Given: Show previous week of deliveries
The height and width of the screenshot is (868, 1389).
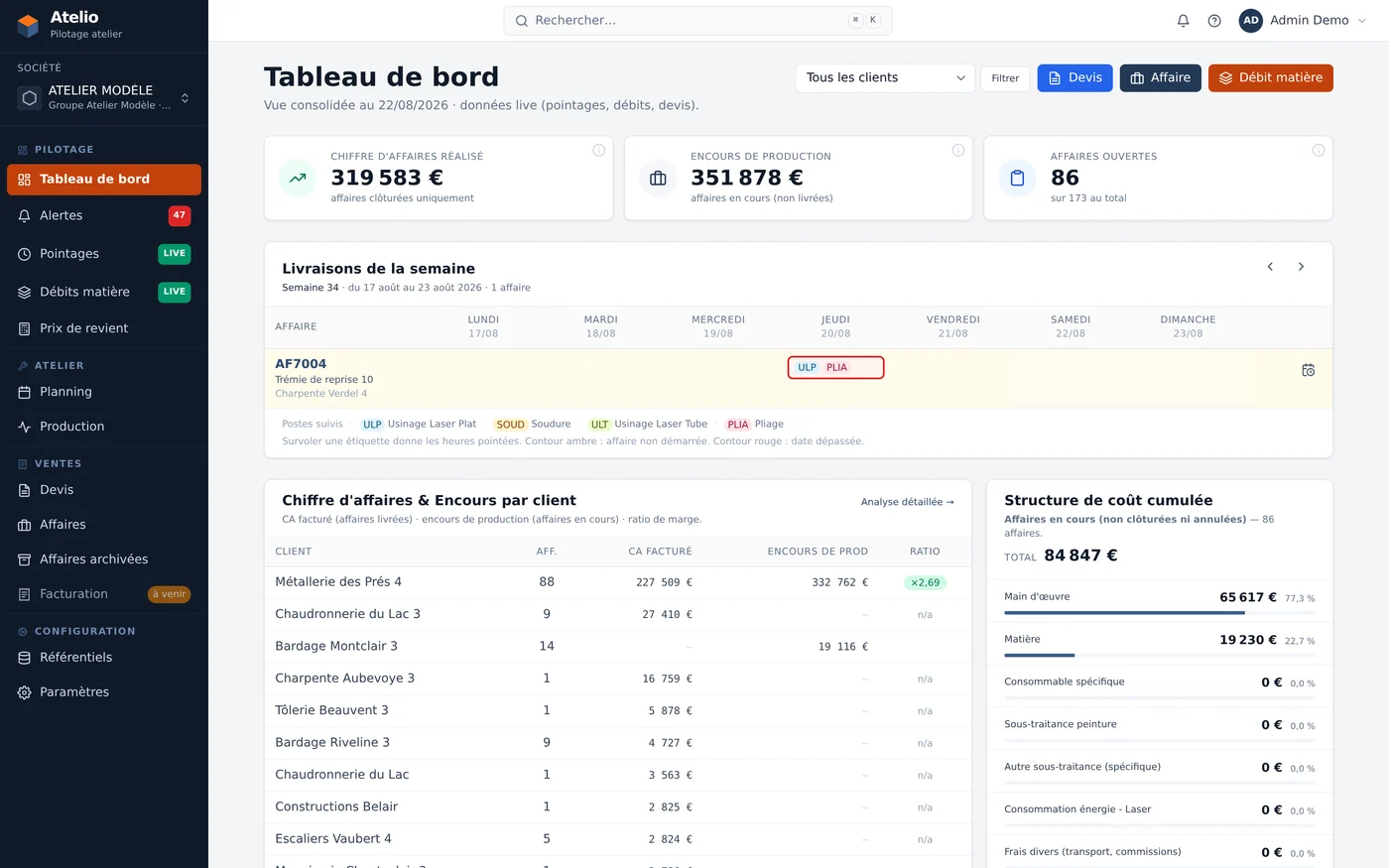Looking at the screenshot, I should click(1270, 267).
